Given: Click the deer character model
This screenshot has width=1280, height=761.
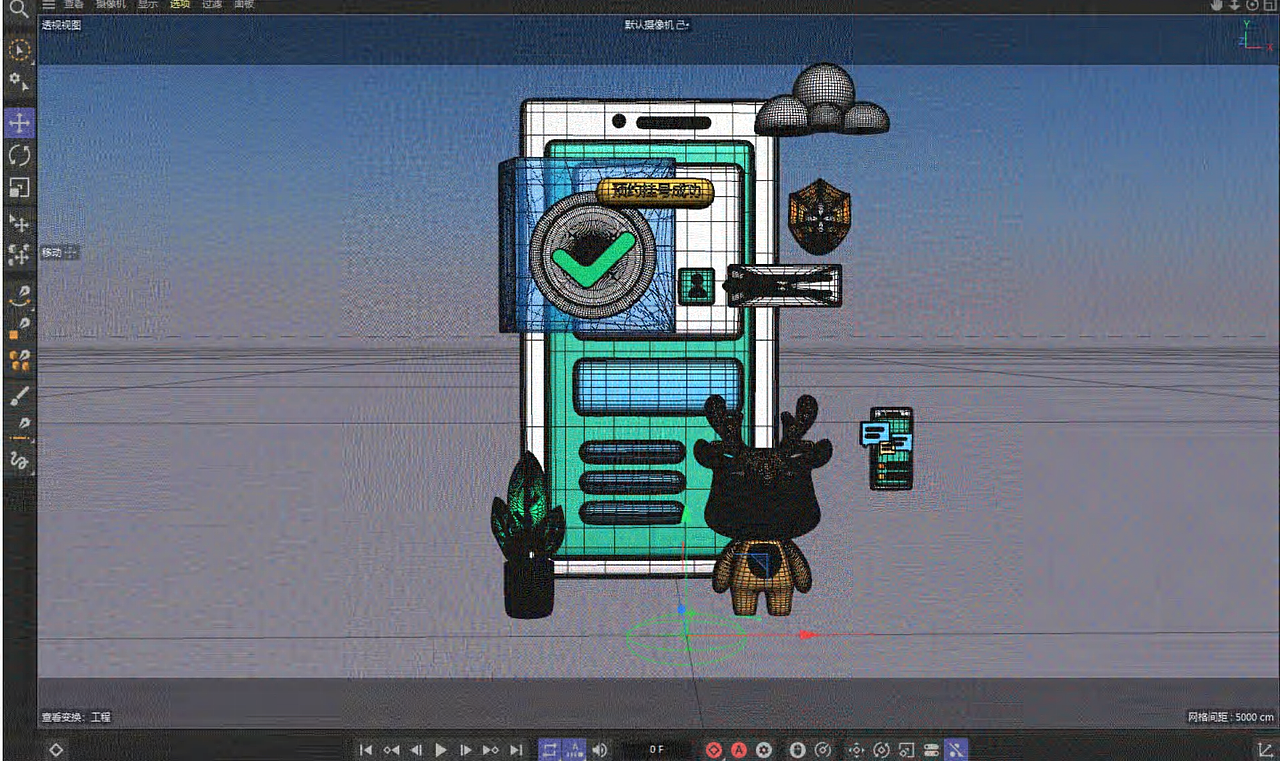Looking at the screenshot, I should click(761, 504).
